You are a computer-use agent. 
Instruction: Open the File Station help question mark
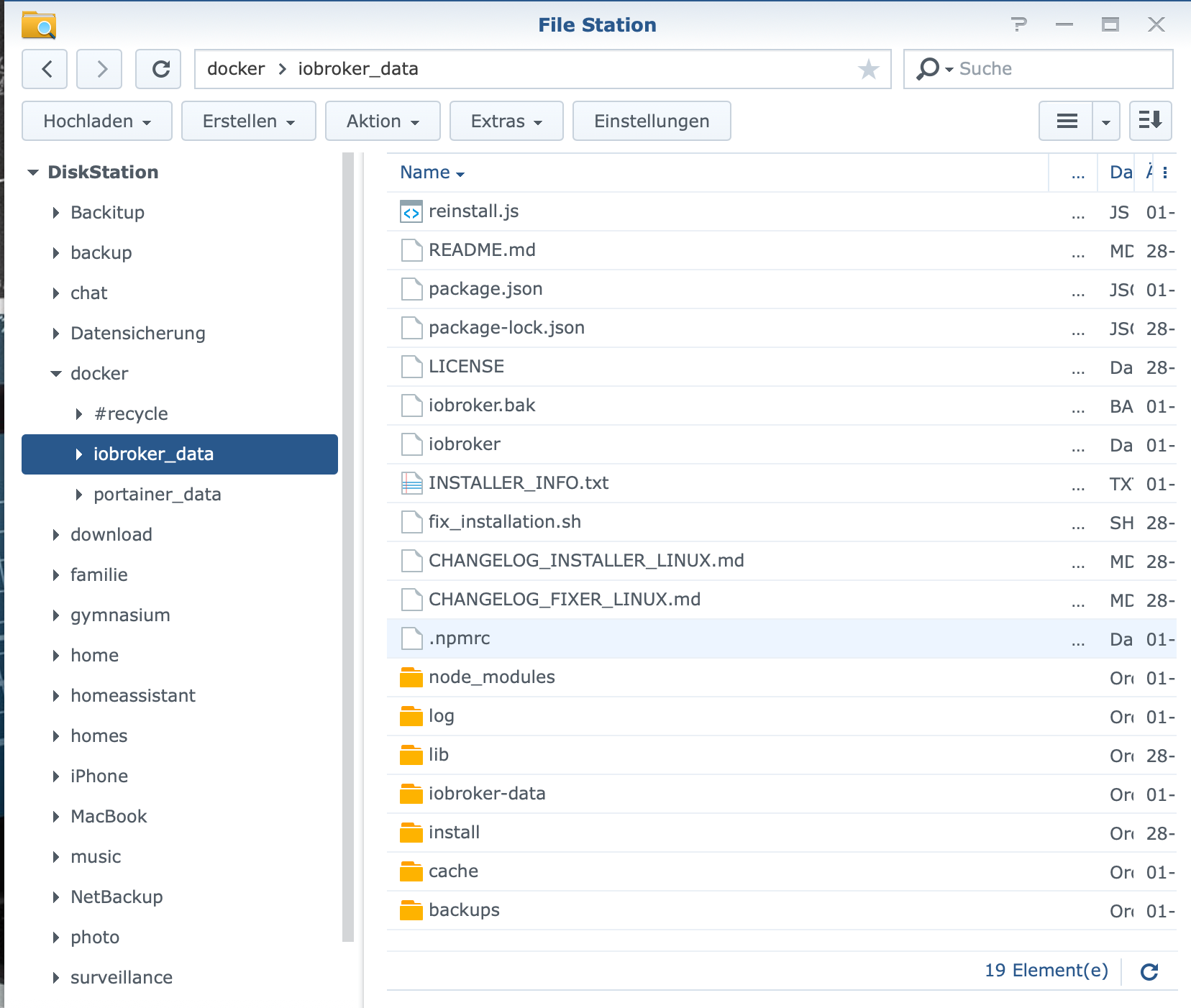coord(1019,24)
